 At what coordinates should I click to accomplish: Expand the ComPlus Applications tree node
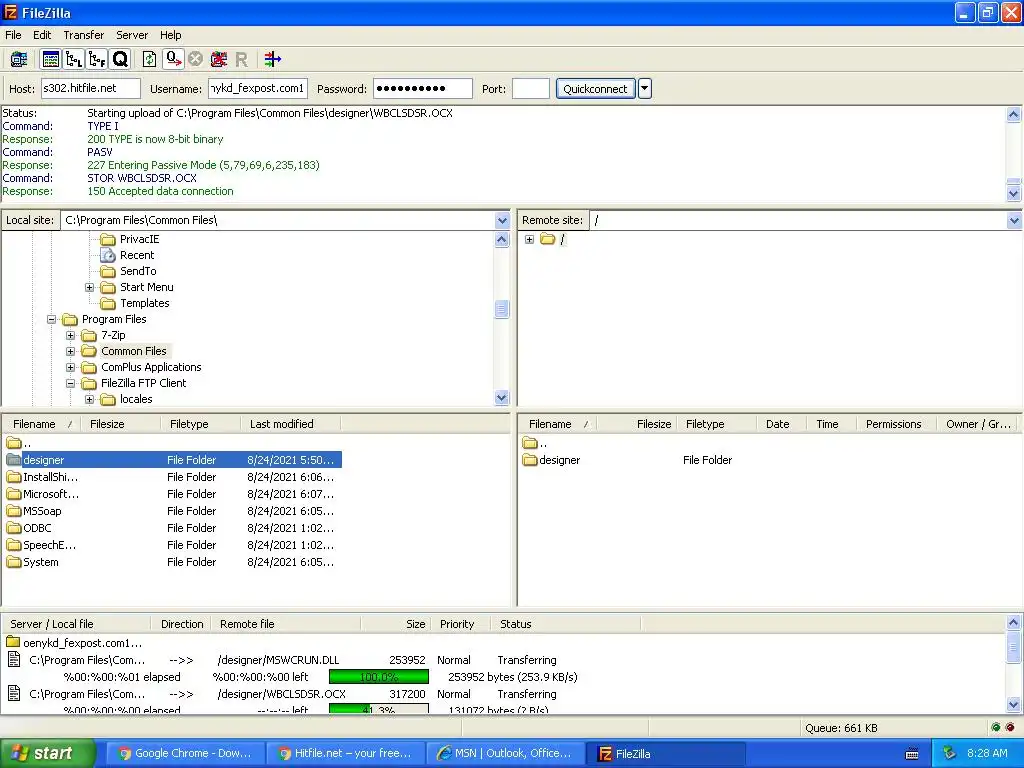tap(71, 367)
